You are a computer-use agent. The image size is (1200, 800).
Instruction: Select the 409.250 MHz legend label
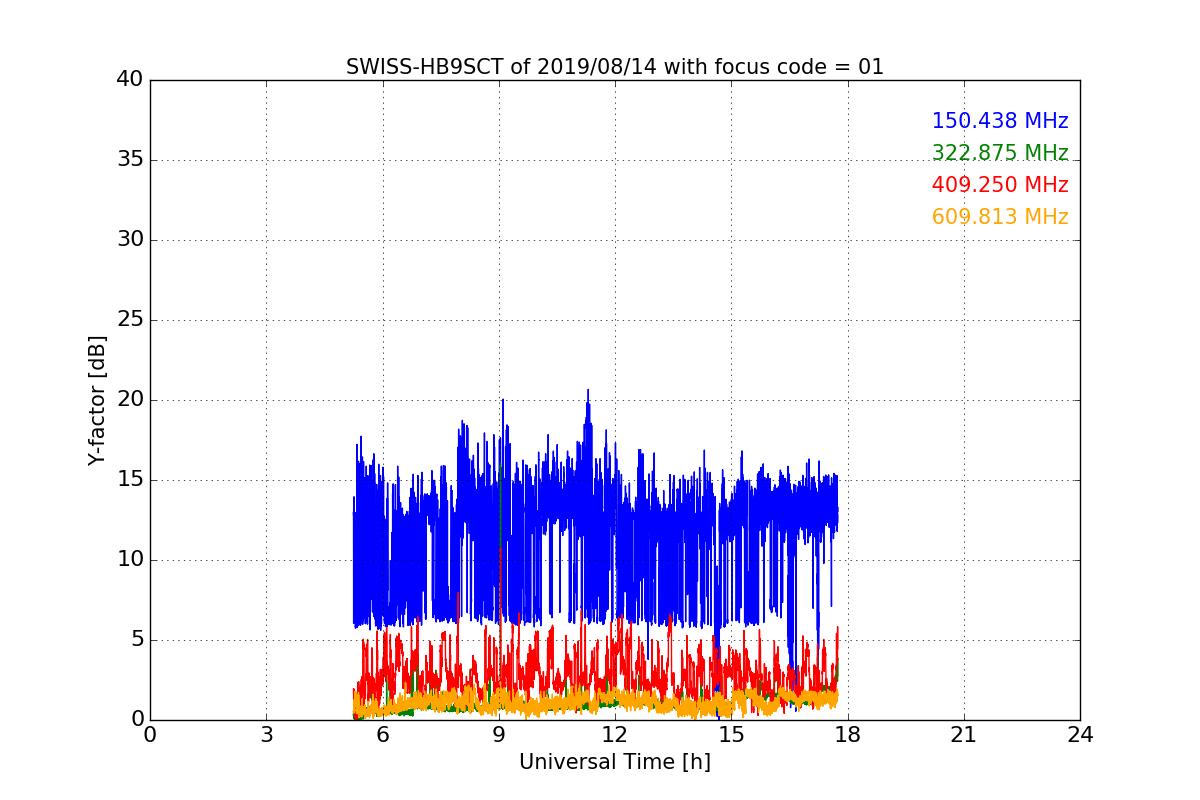point(1000,185)
